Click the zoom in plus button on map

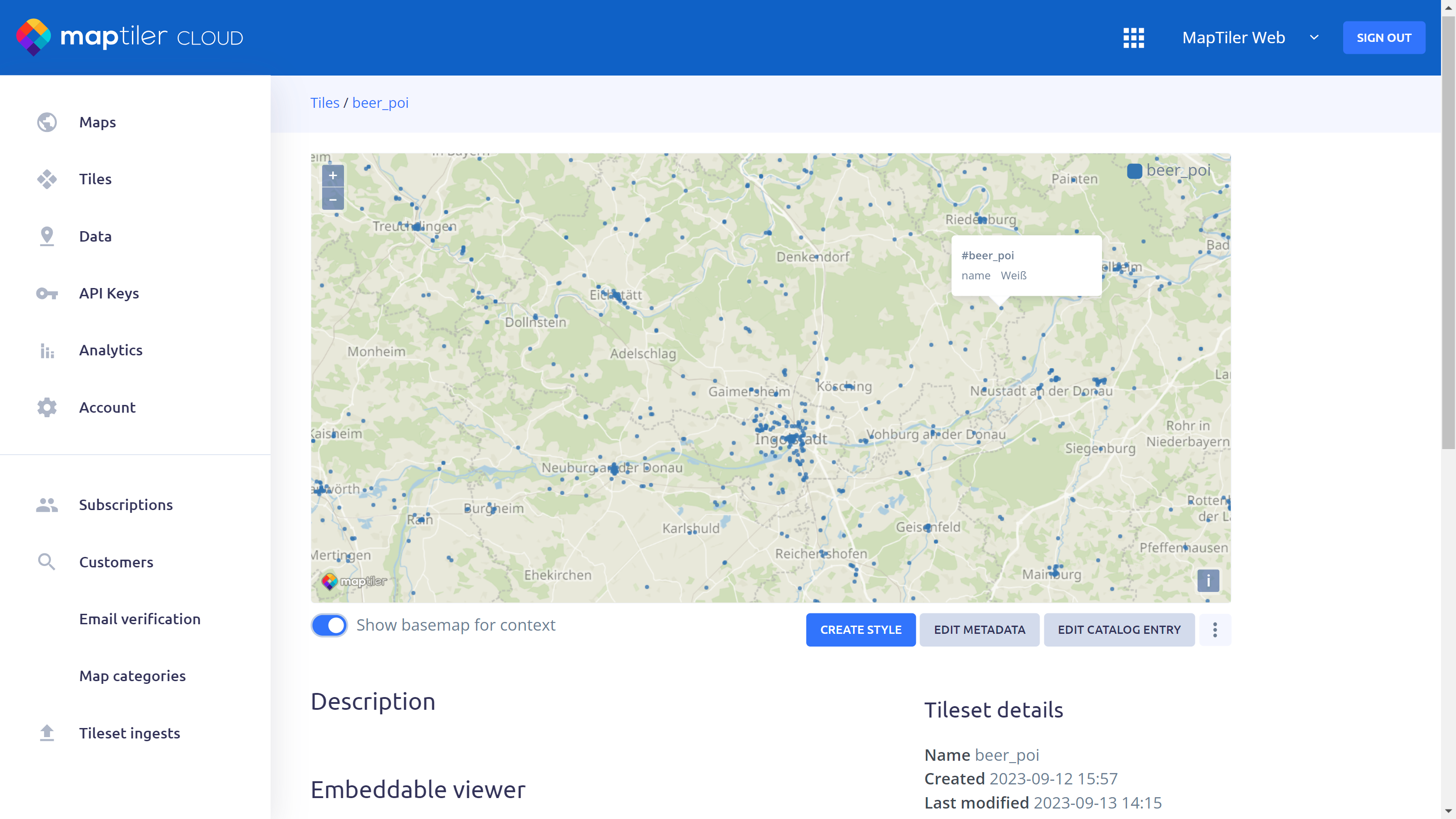pyautogui.click(x=333, y=175)
